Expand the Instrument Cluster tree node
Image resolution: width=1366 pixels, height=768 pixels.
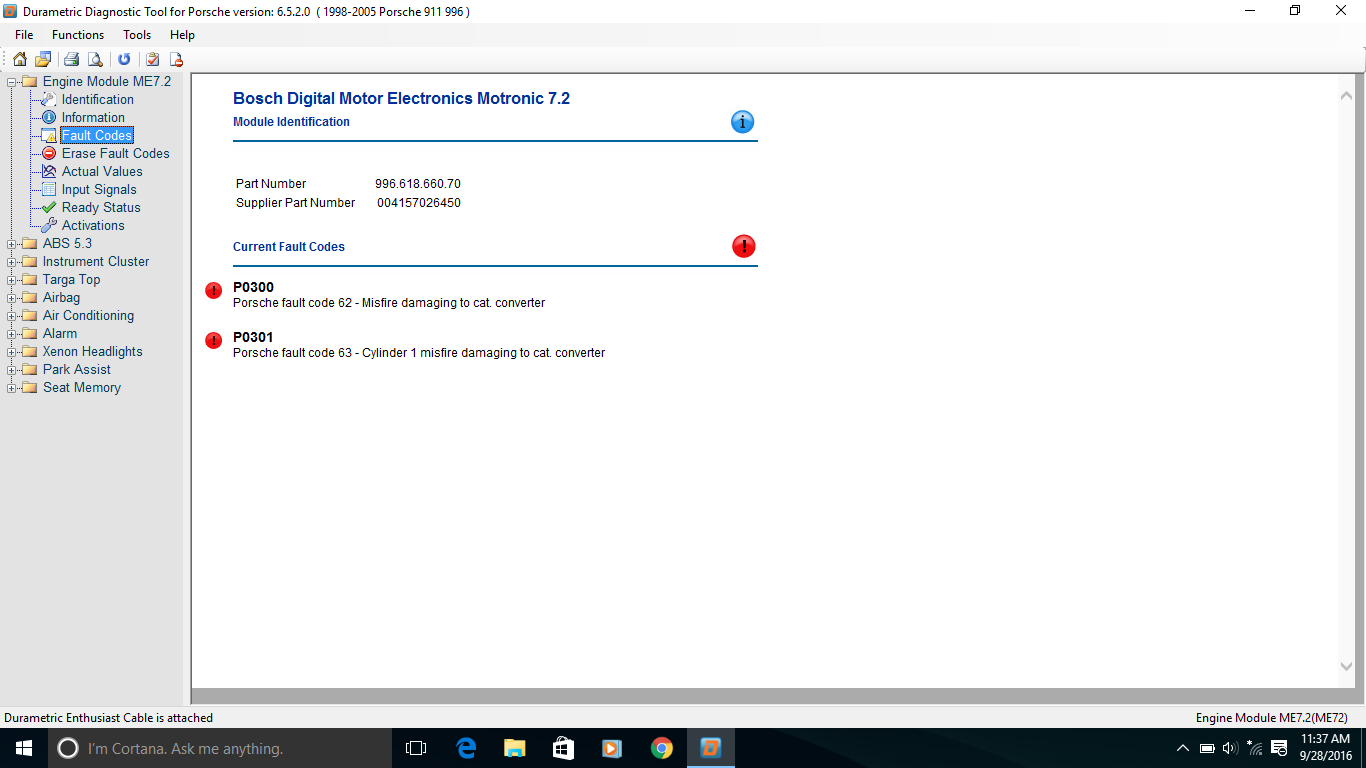(12, 262)
